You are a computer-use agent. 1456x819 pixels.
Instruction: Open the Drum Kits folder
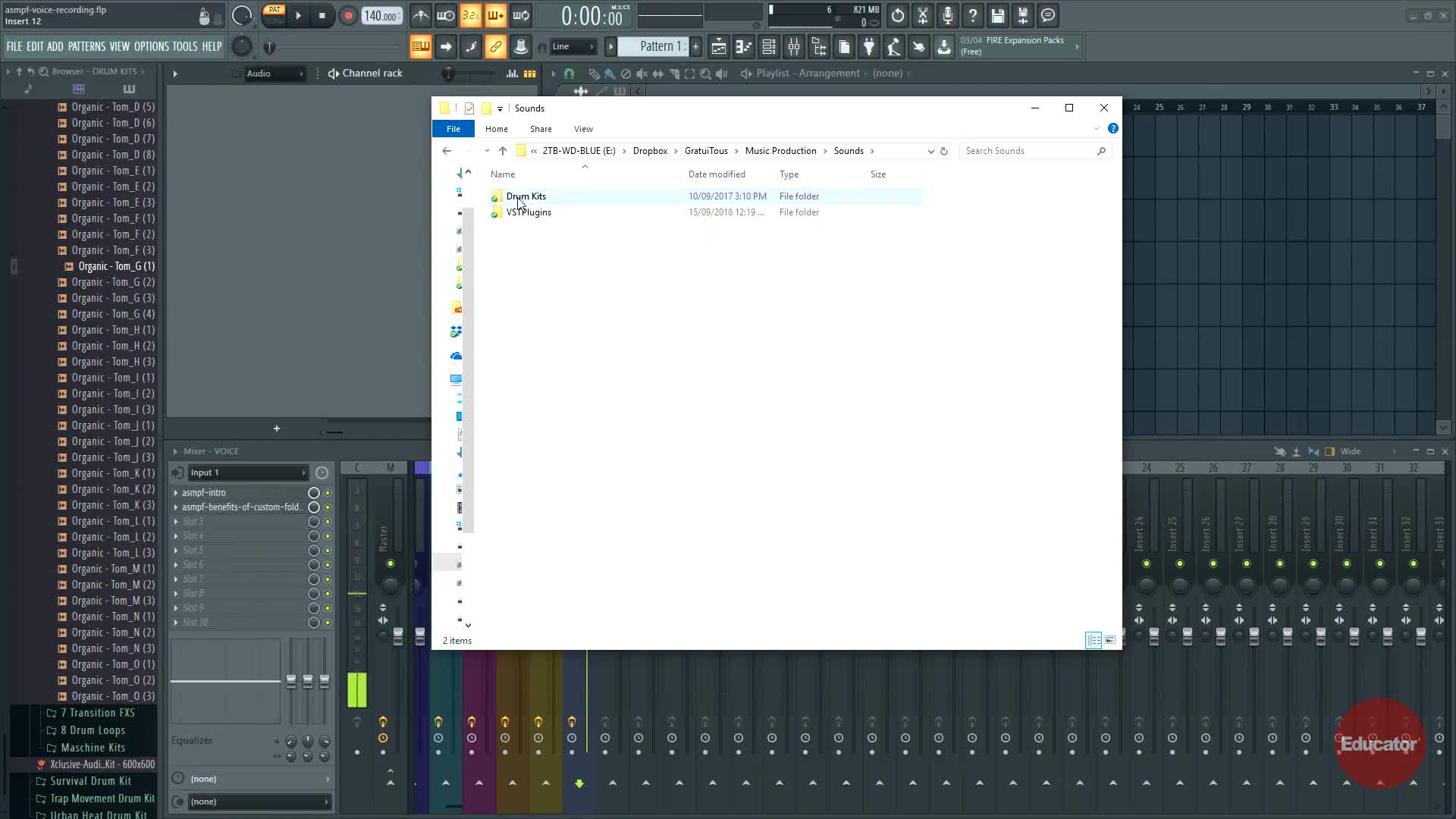526,196
